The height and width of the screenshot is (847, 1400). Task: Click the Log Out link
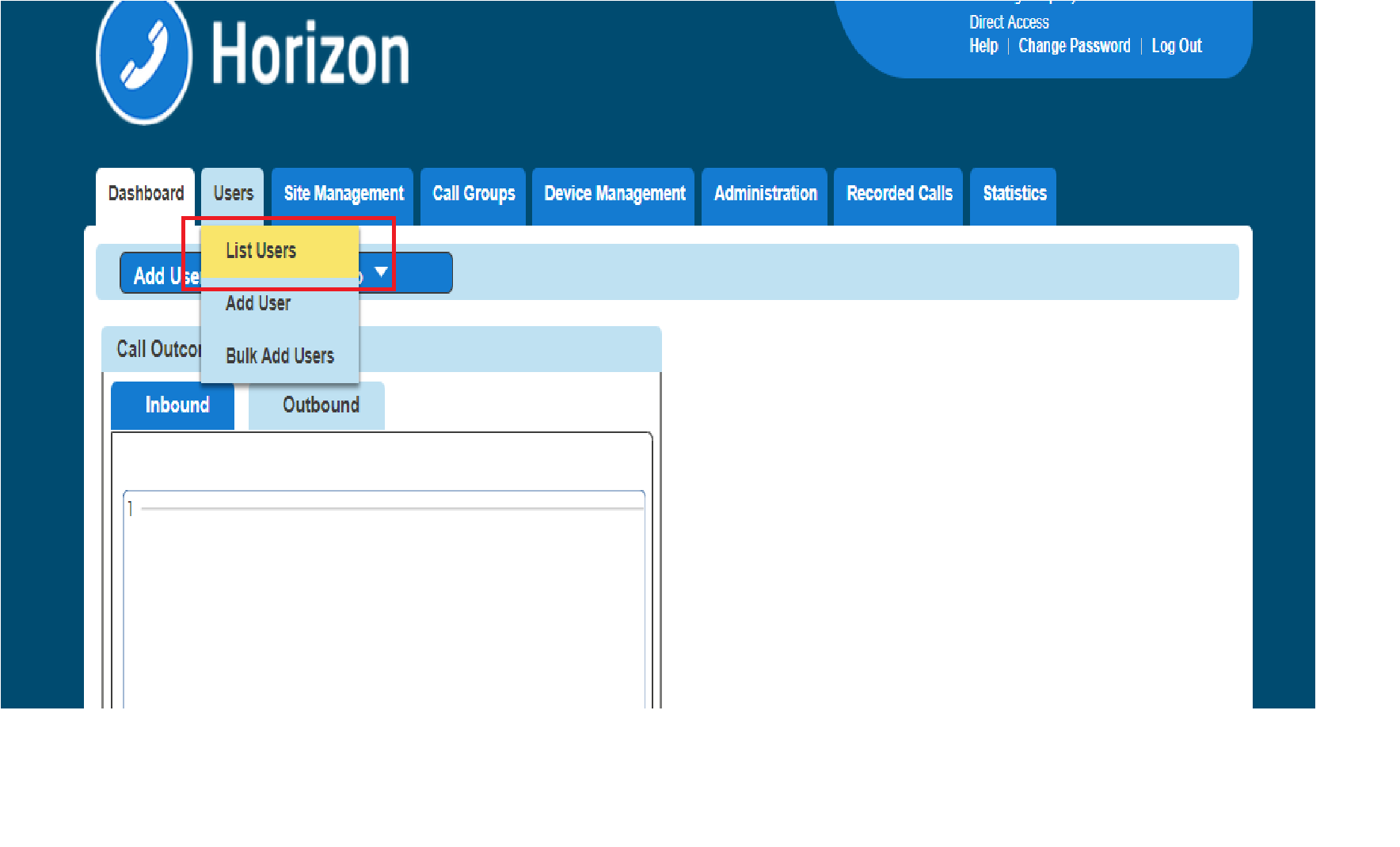(x=1177, y=46)
